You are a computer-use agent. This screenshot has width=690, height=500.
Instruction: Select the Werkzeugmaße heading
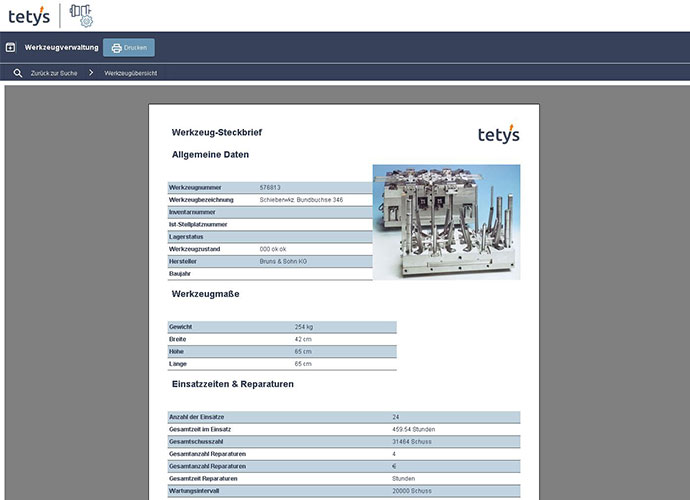206,294
